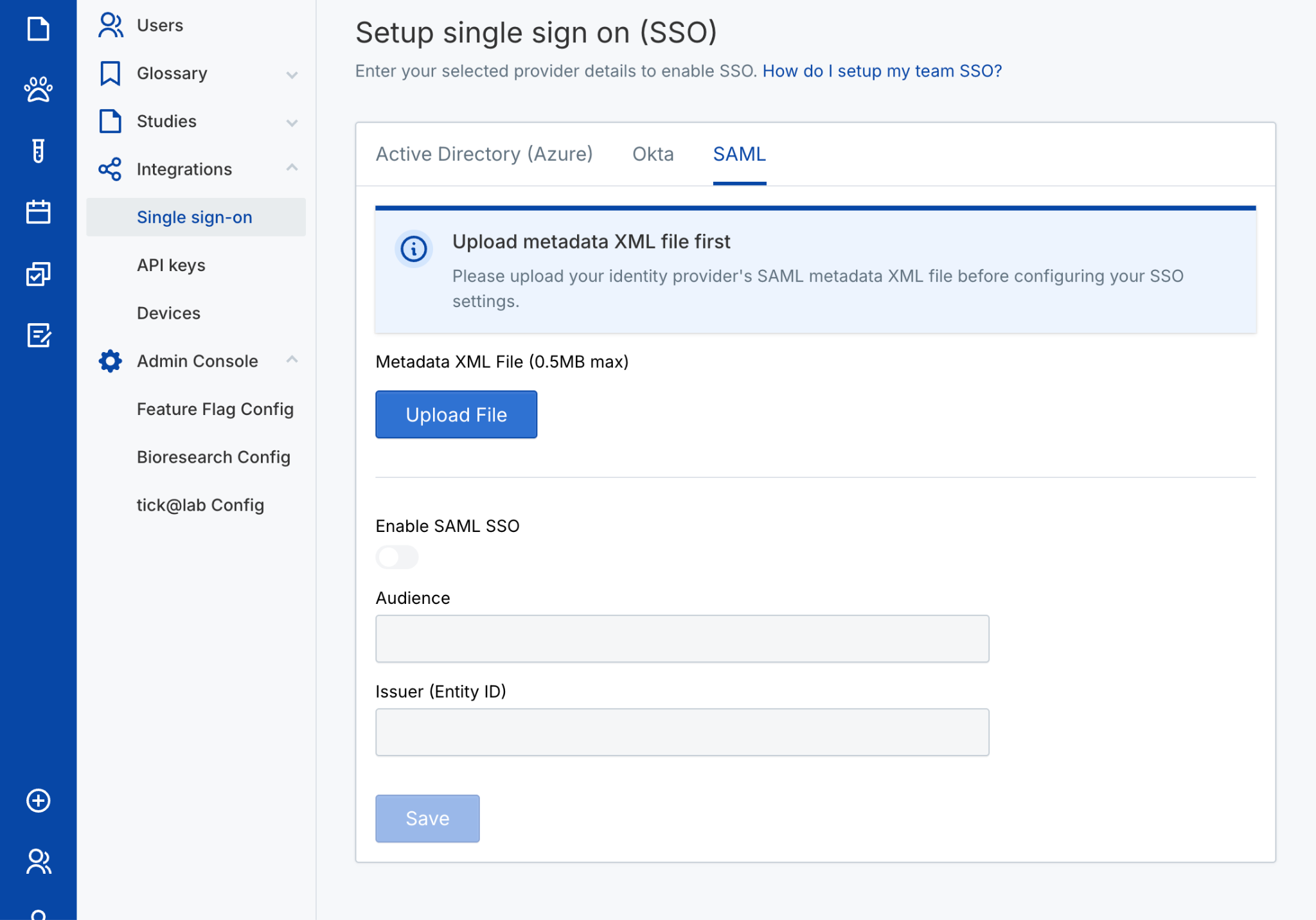Open the edit note icon in sidebar
The image size is (1316, 920).
38,335
